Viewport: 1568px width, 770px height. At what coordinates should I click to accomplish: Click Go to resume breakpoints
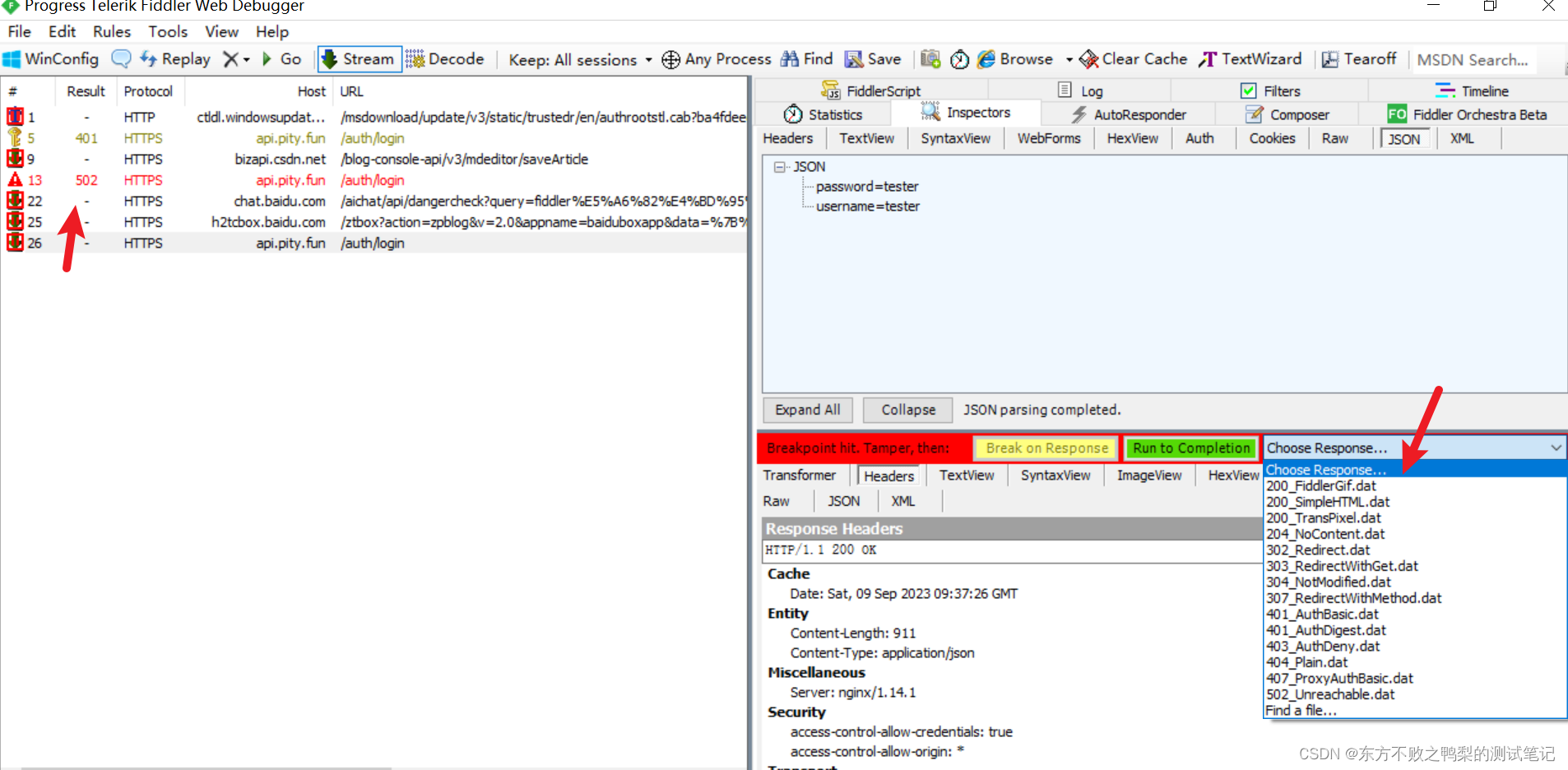[281, 59]
